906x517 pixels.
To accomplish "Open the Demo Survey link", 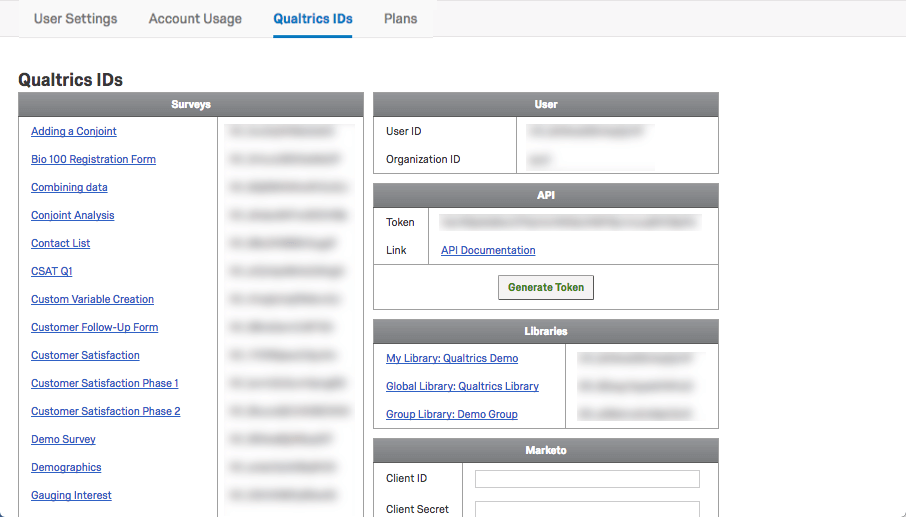I will click(63, 439).
